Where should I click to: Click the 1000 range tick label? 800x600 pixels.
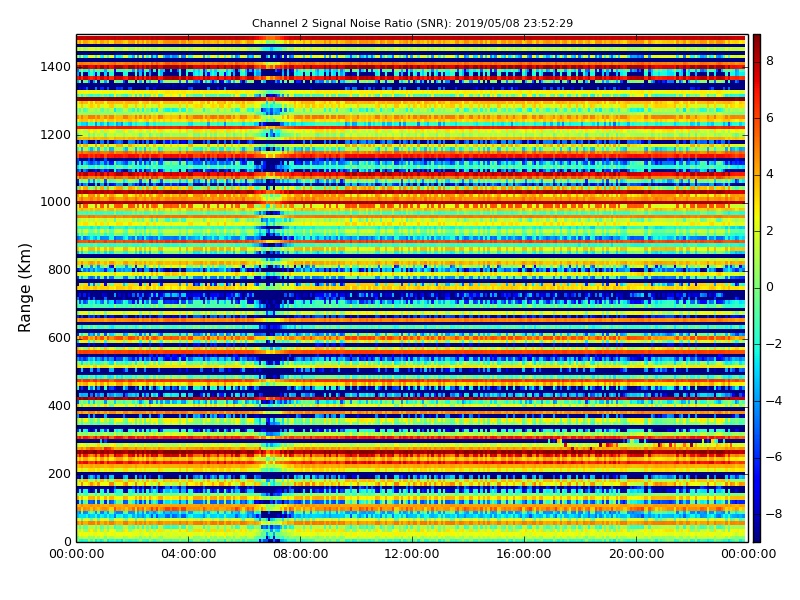click(56, 202)
